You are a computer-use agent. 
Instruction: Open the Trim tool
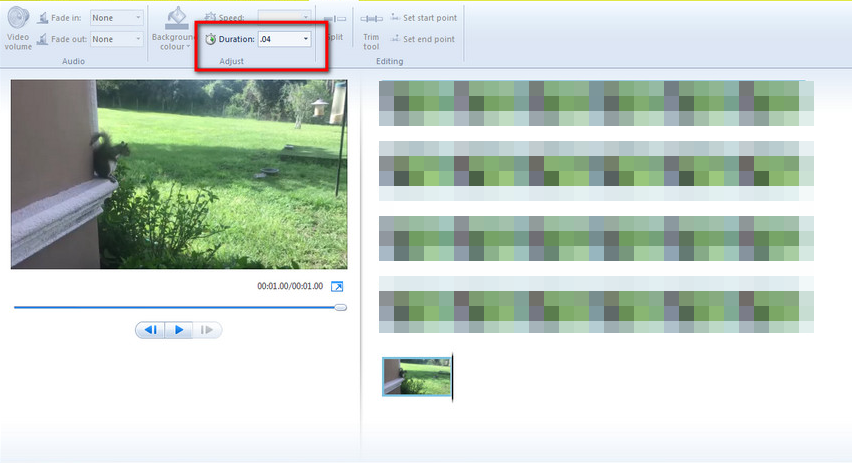(371, 32)
